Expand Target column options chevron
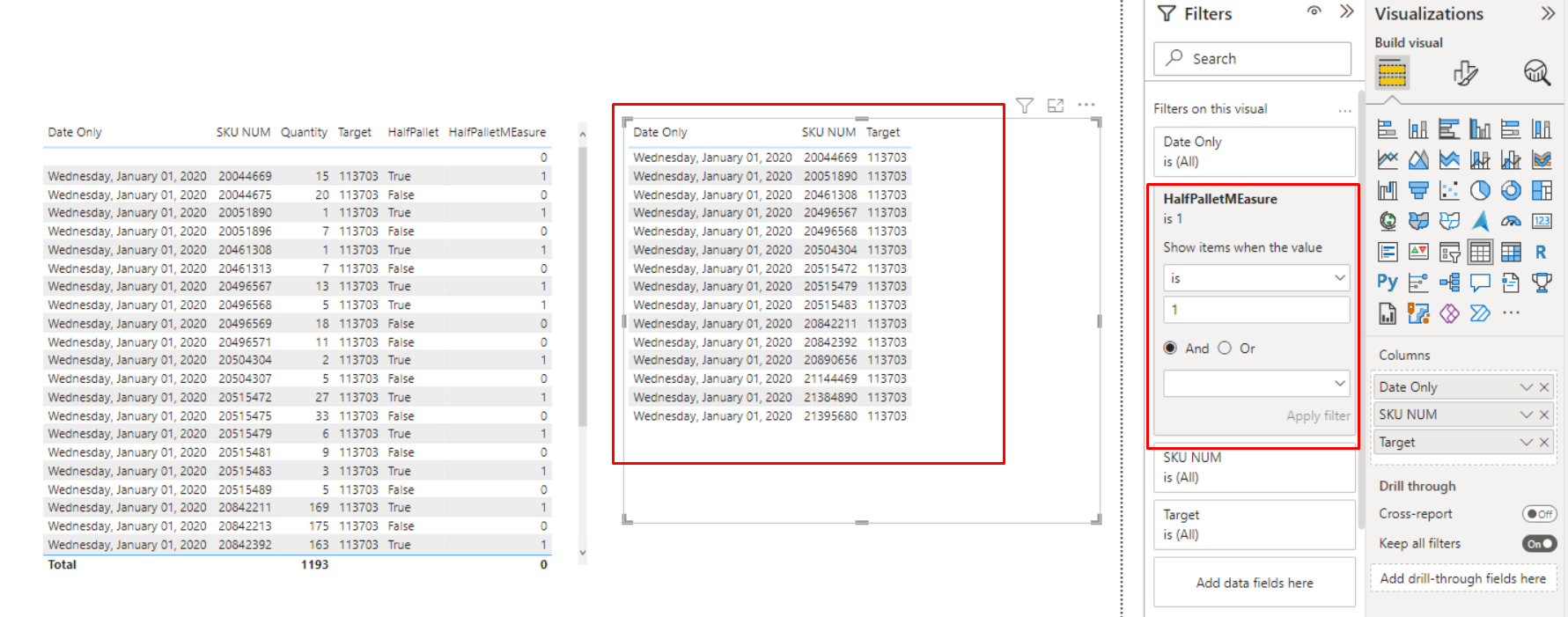Image resolution: width=1568 pixels, height=617 pixels. [1527, 443]
